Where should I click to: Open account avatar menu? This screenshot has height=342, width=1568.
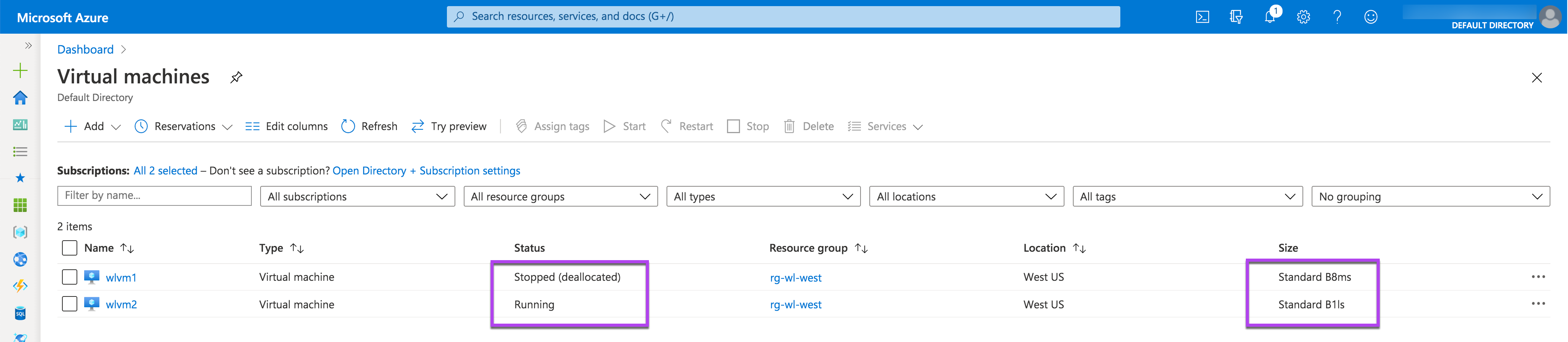(x=1550, y=16)
